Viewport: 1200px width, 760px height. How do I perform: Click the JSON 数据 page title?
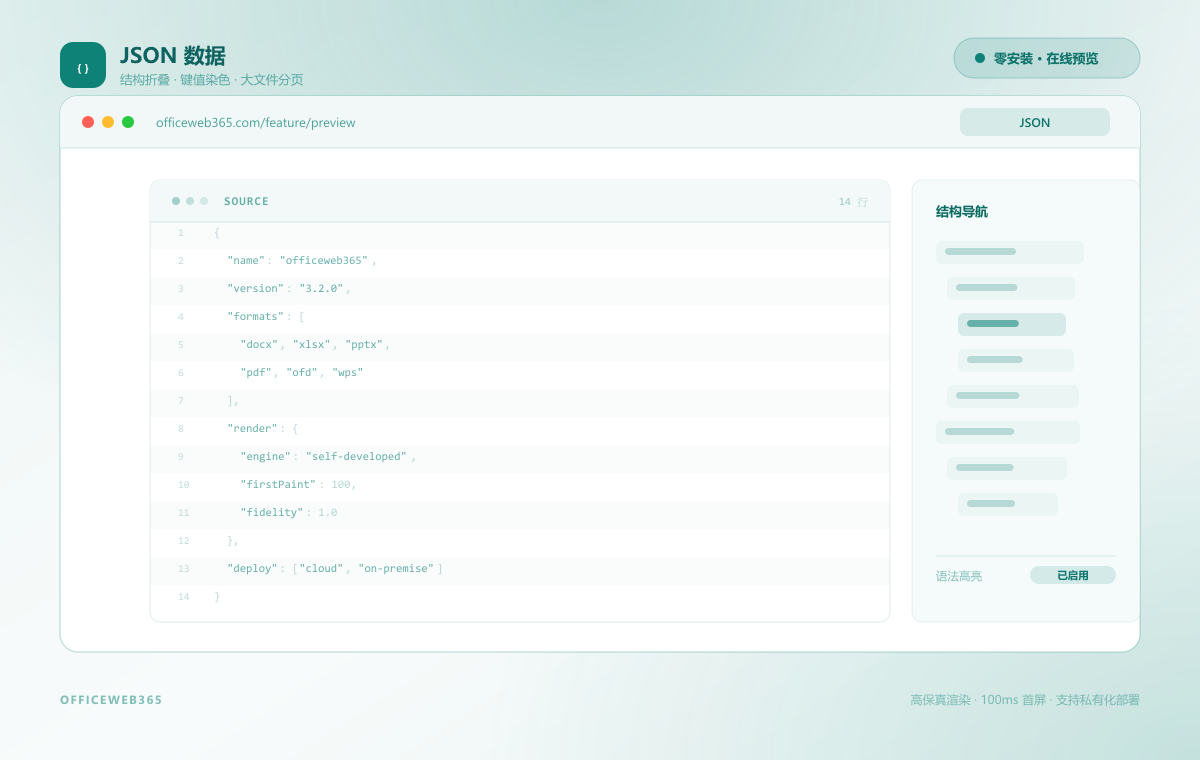coord(173,56)
